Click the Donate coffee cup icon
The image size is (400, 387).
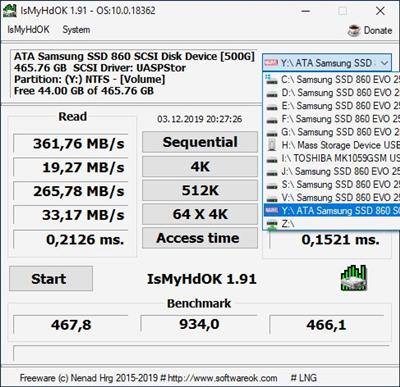click(354, 30)
